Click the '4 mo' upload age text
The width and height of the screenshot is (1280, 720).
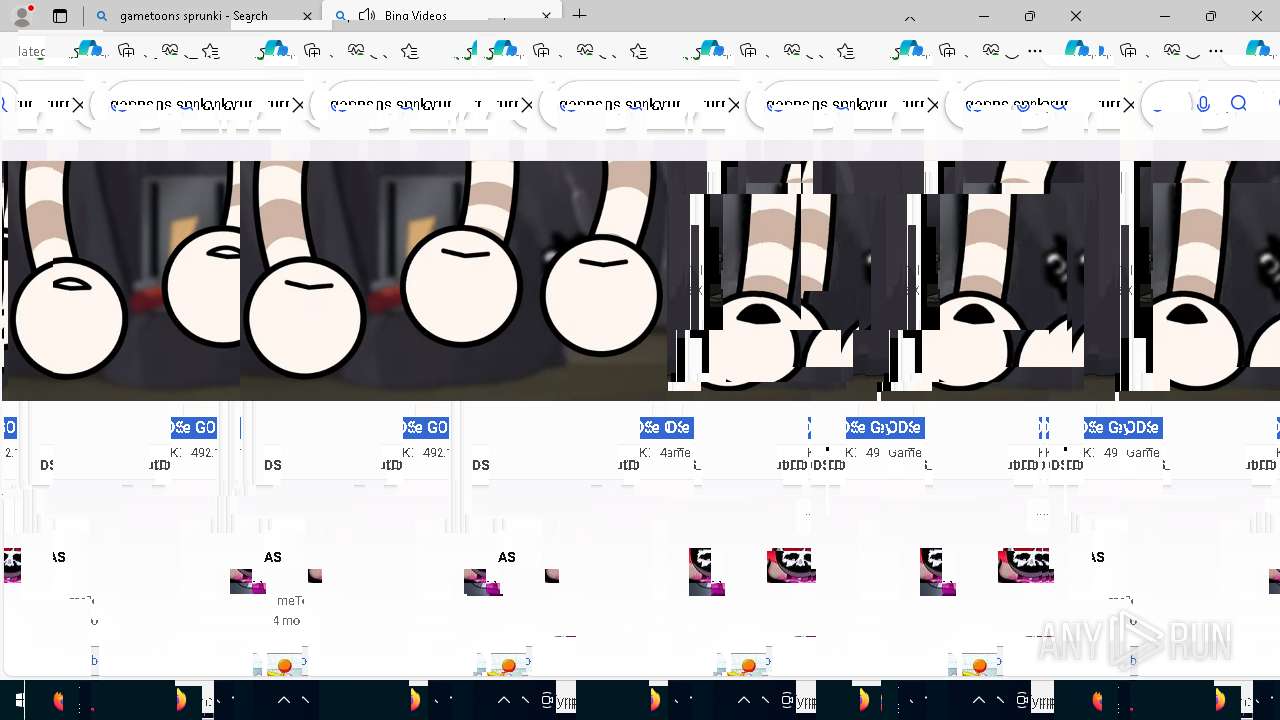tap(286, 620)
